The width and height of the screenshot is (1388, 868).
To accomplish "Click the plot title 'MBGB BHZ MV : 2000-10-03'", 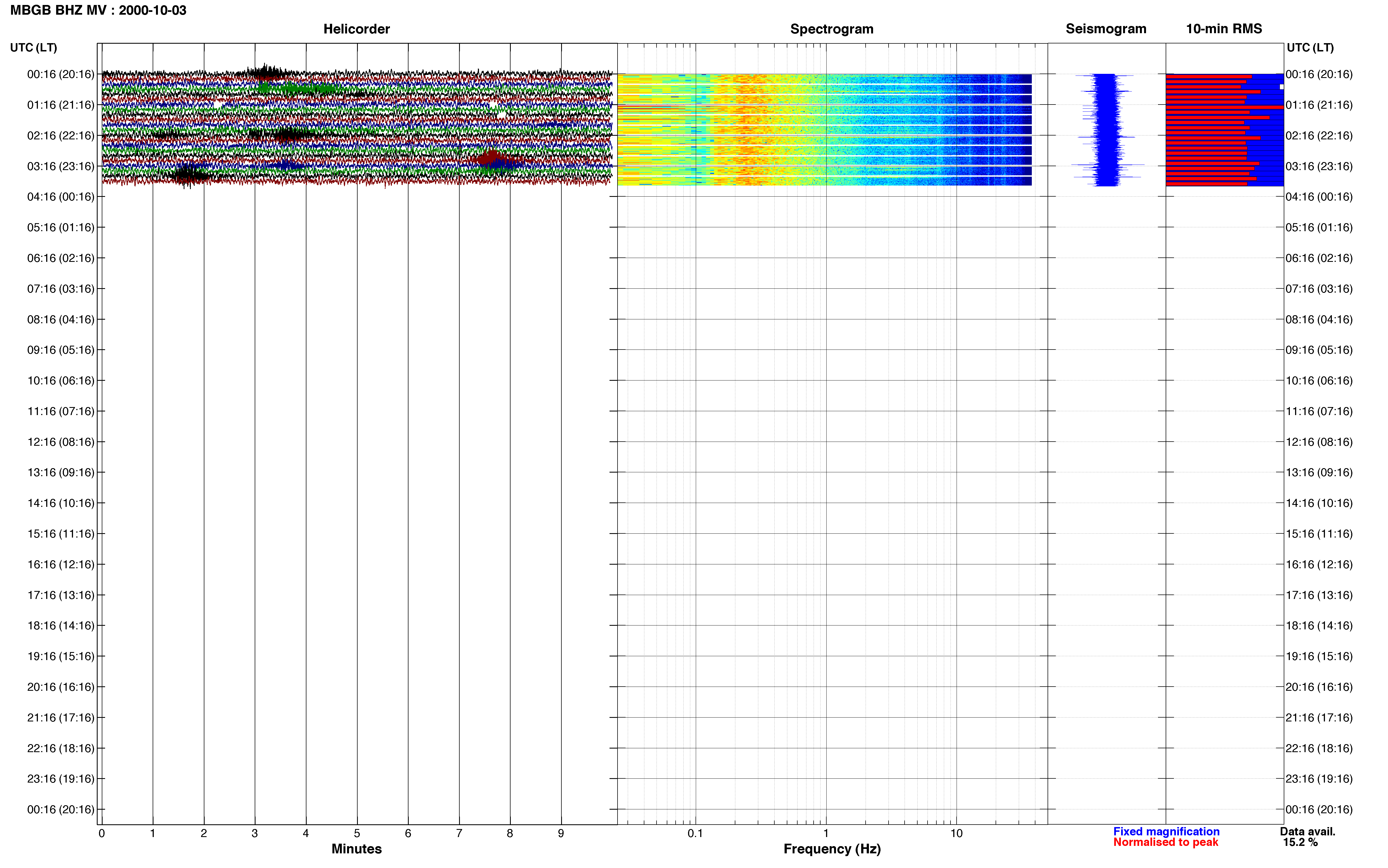I will (98, 10).
